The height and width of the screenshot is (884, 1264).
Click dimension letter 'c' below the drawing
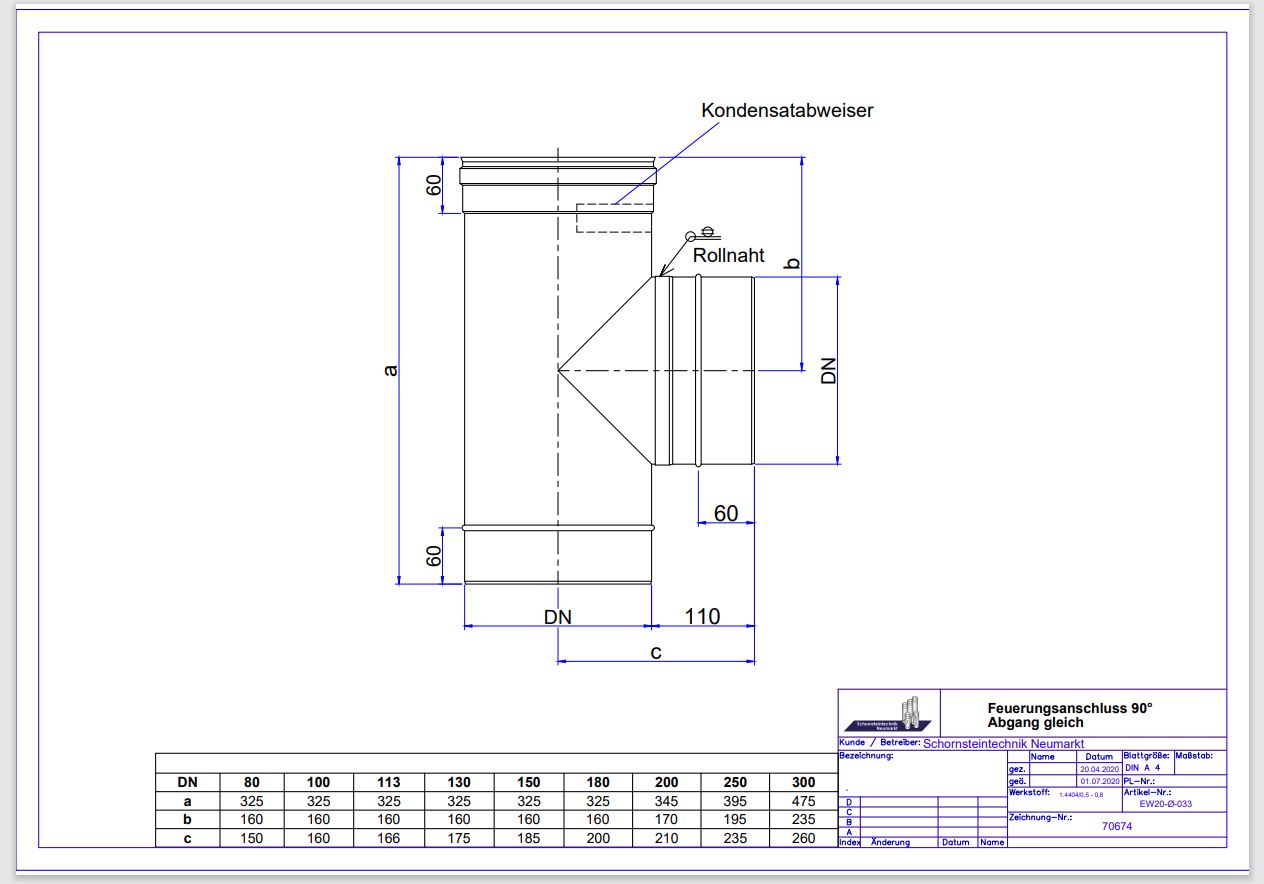point(656,652)
